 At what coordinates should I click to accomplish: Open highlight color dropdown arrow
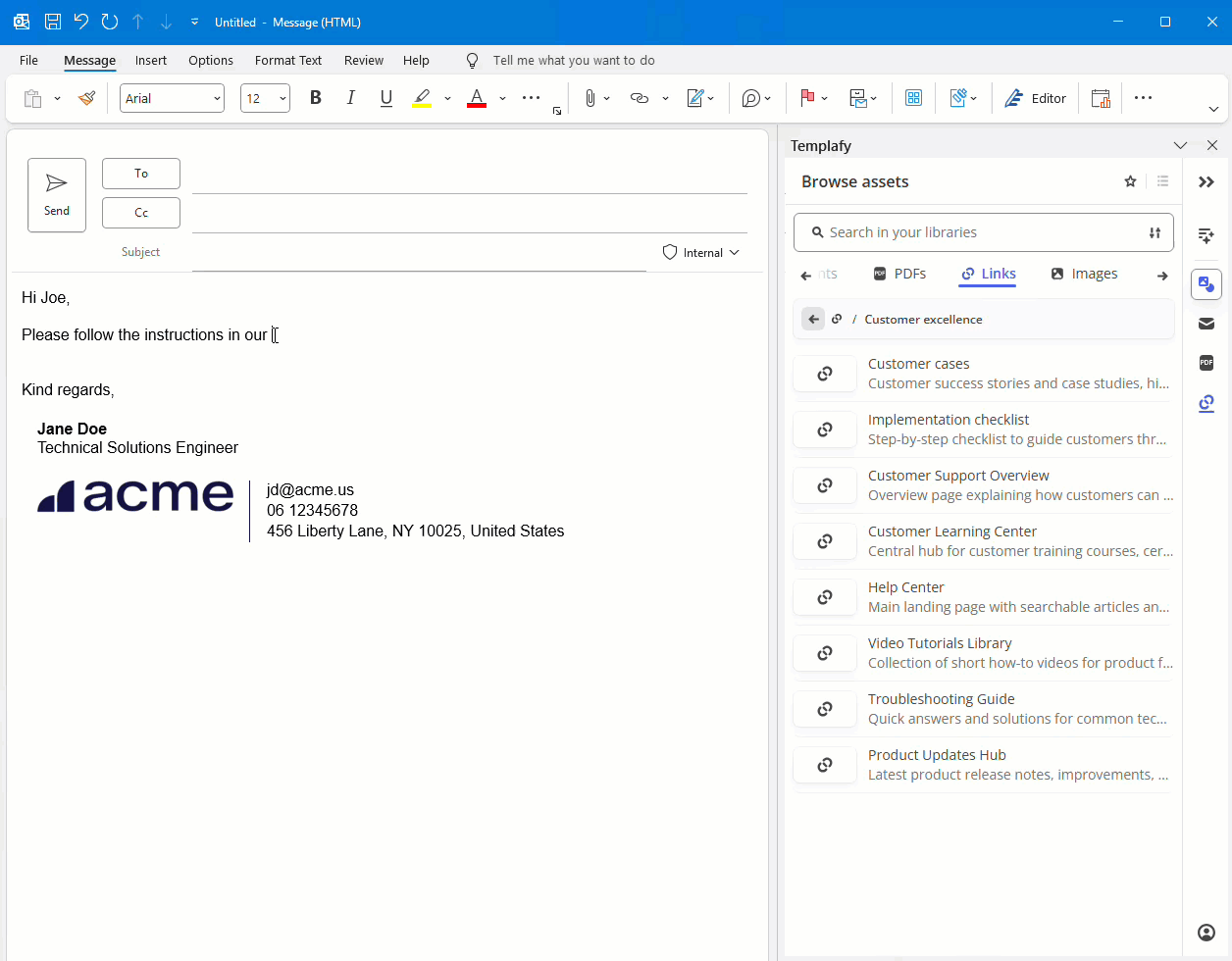tap(447, 99)
